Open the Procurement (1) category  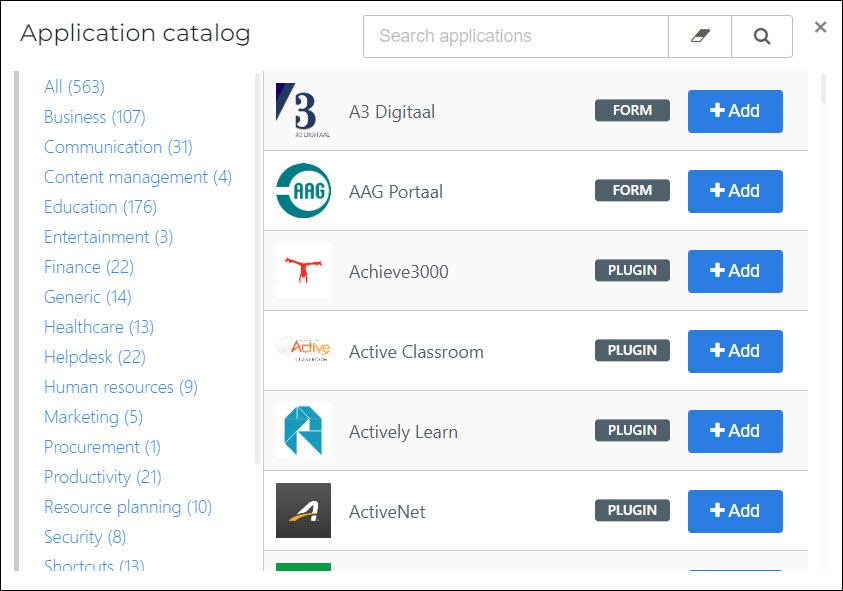pos(102,447)
